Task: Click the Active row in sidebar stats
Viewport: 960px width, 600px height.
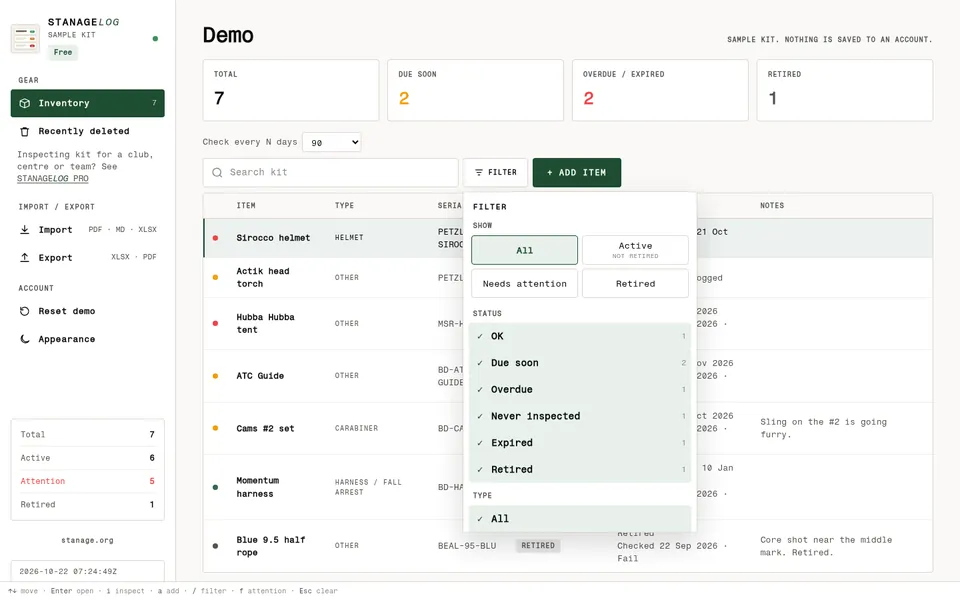Action: tap(88, 458)
